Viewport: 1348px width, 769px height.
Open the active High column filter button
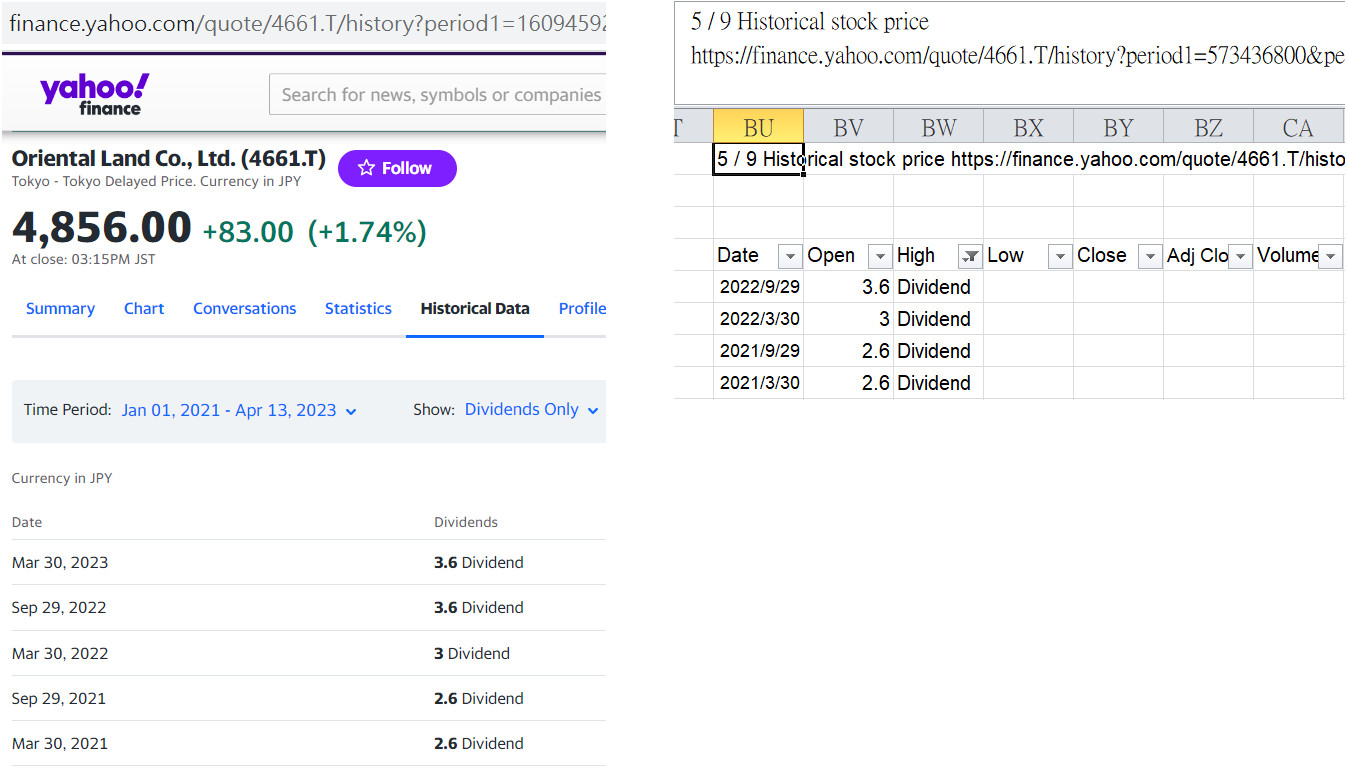coord(970,257)
